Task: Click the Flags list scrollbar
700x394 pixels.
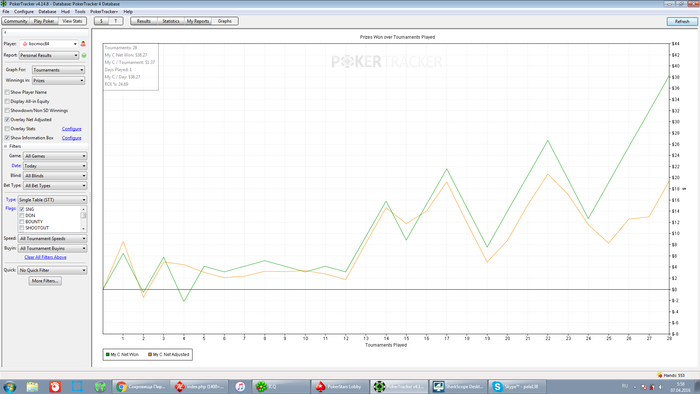Action: click(x=83, y=219)
